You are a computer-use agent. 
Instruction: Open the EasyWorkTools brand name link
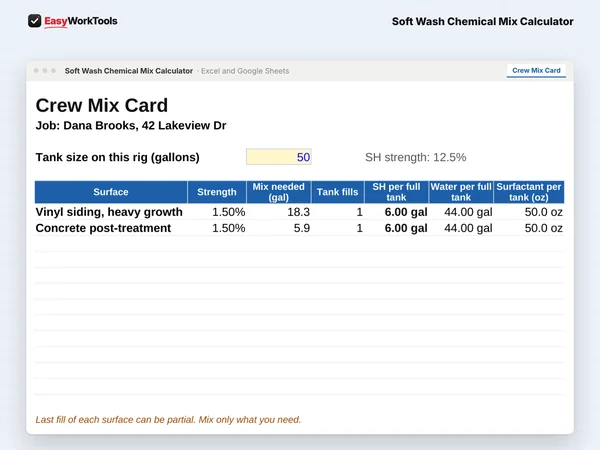coord(81,21)
